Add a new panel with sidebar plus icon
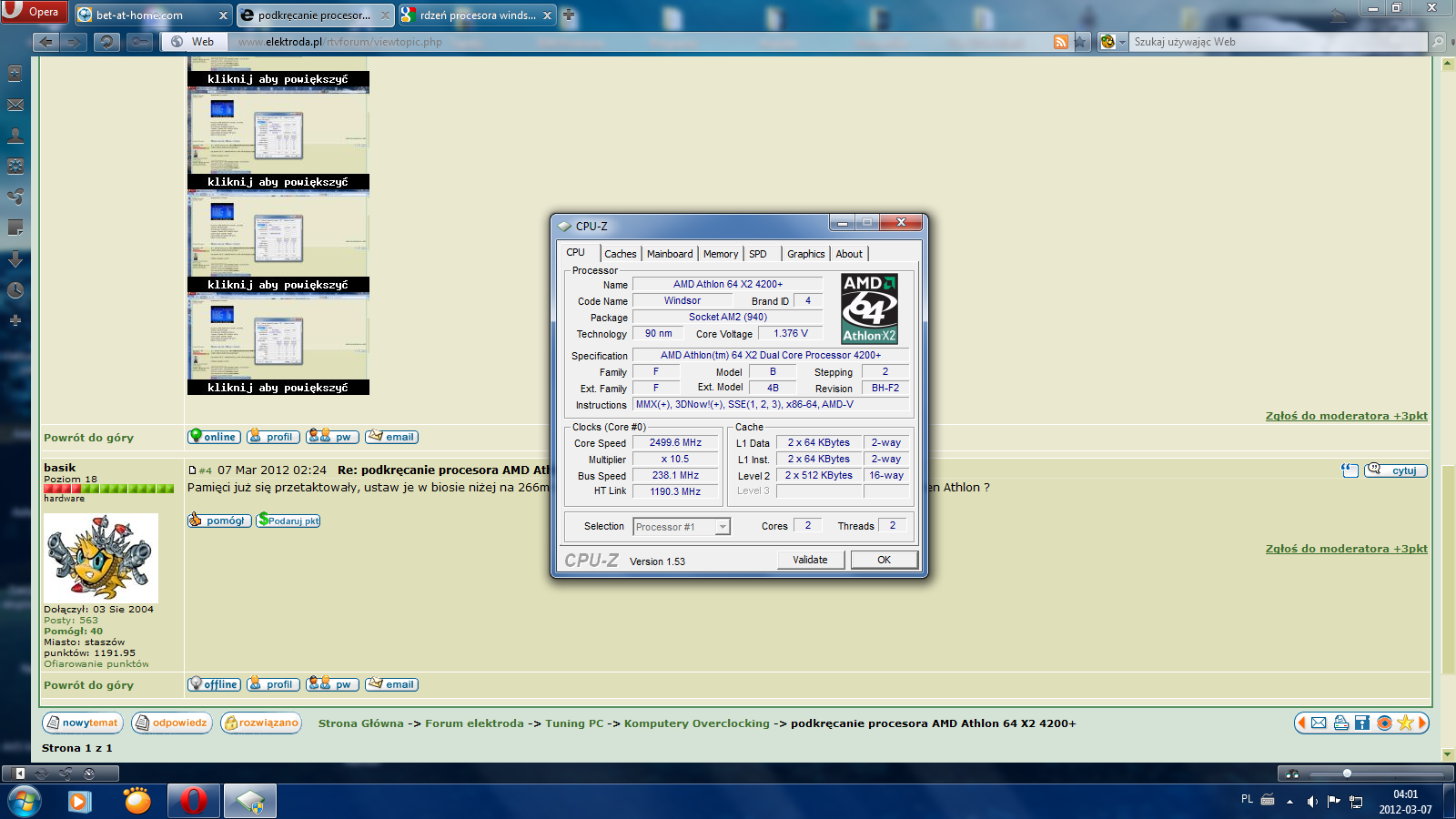1456x819 pixels. (x=15, y=320)
